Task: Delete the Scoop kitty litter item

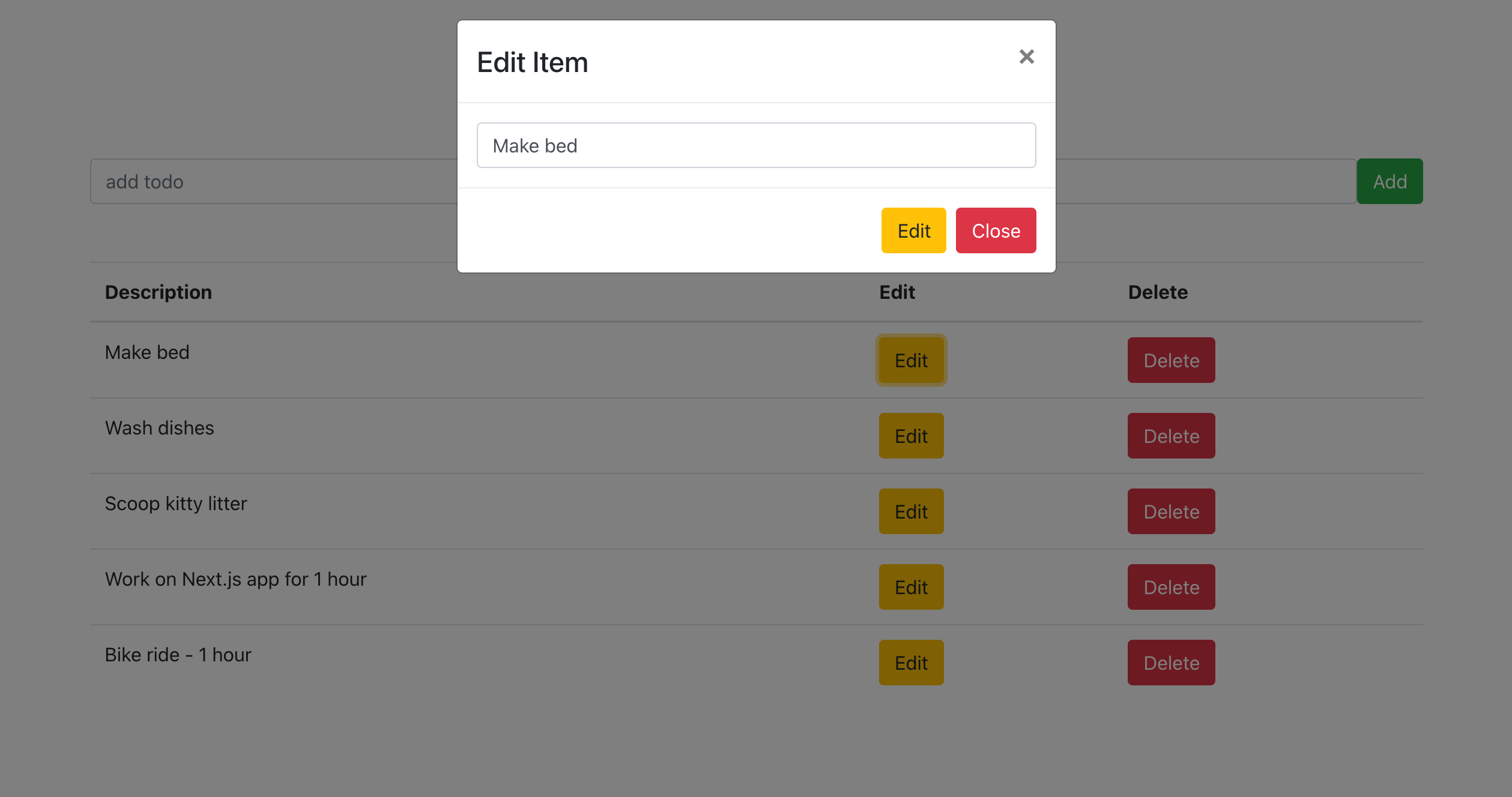Action: [x=1171, y=511]
